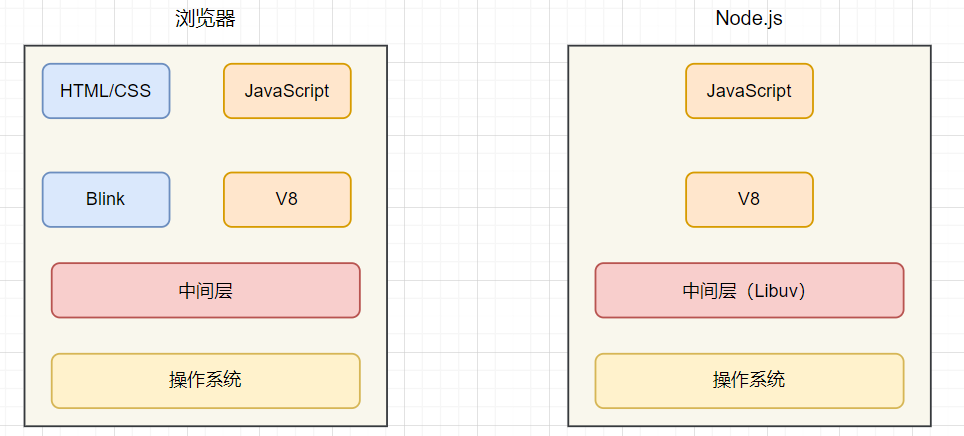Select the Node.js title text
This screenshot has height=436, width=964.
click(x=749, y=18)
